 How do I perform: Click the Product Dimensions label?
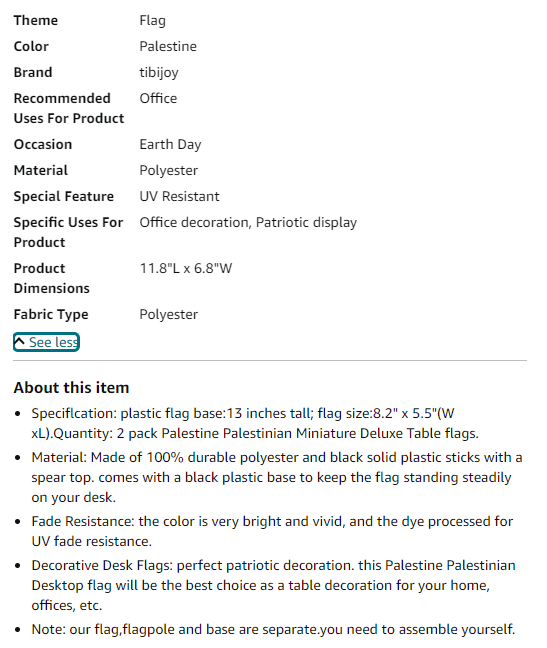tap(52, 278)
